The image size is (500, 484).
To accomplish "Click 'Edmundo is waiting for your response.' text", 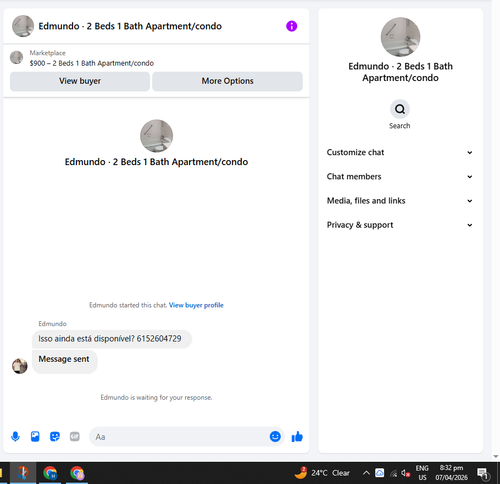I will (156, 397).
